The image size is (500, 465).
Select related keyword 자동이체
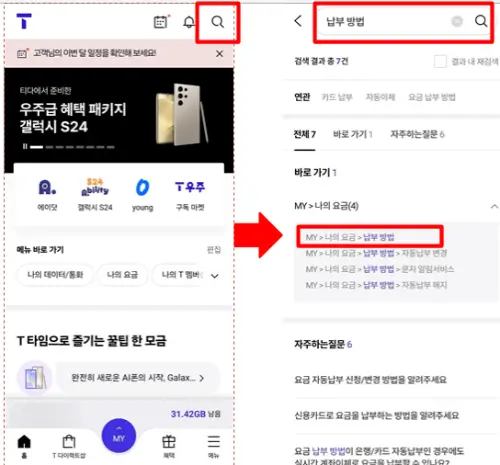(380, 97)
